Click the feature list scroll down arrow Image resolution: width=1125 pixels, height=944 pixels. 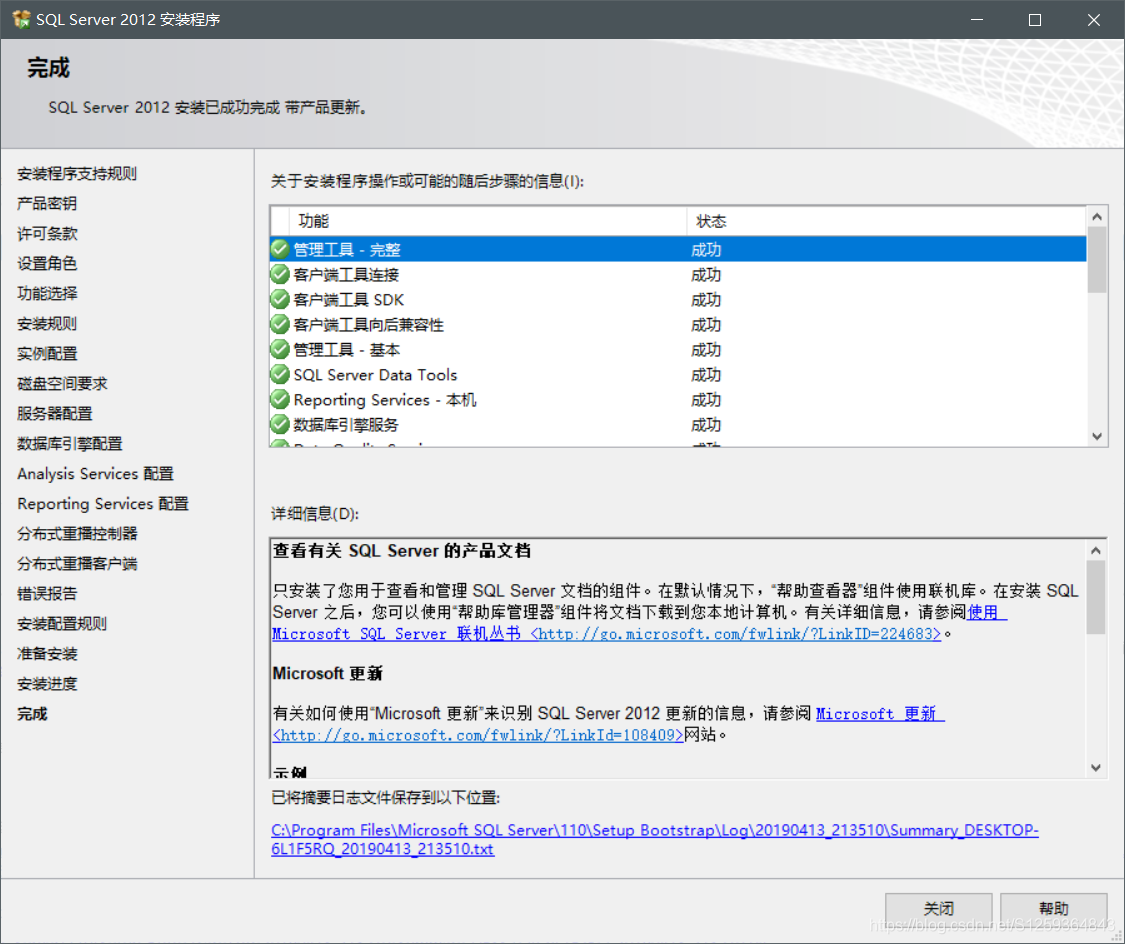[1096, 436]
